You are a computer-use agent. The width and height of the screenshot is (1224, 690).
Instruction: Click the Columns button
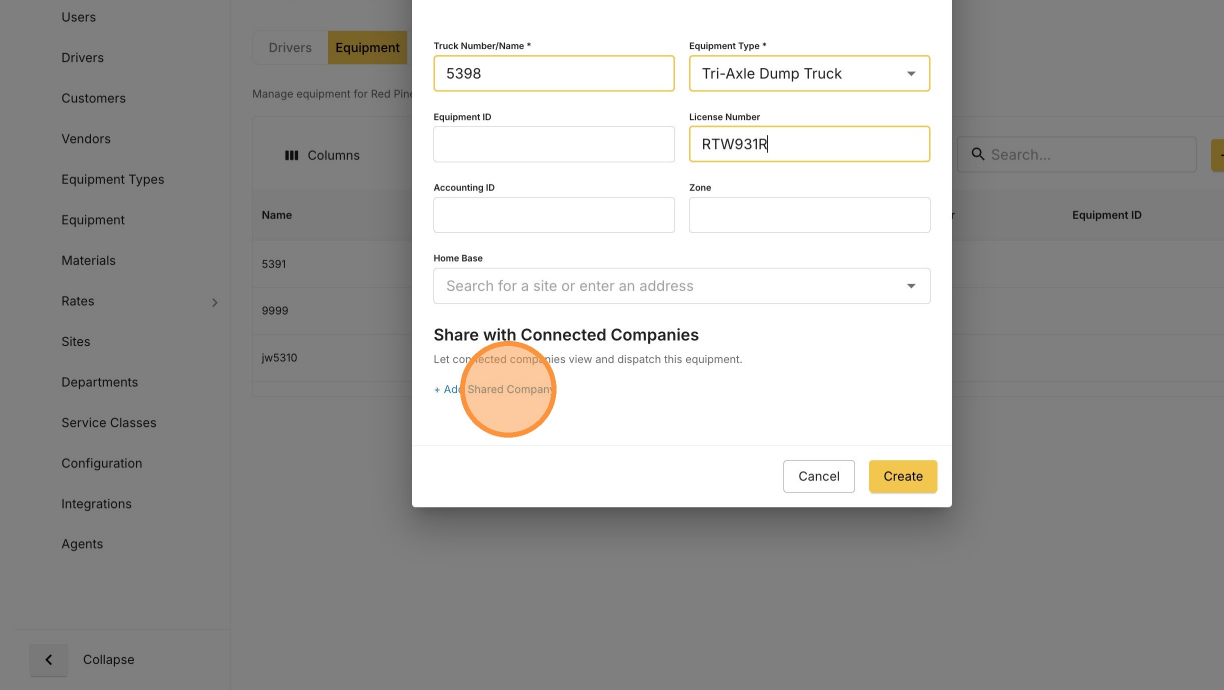pos(322,155)
